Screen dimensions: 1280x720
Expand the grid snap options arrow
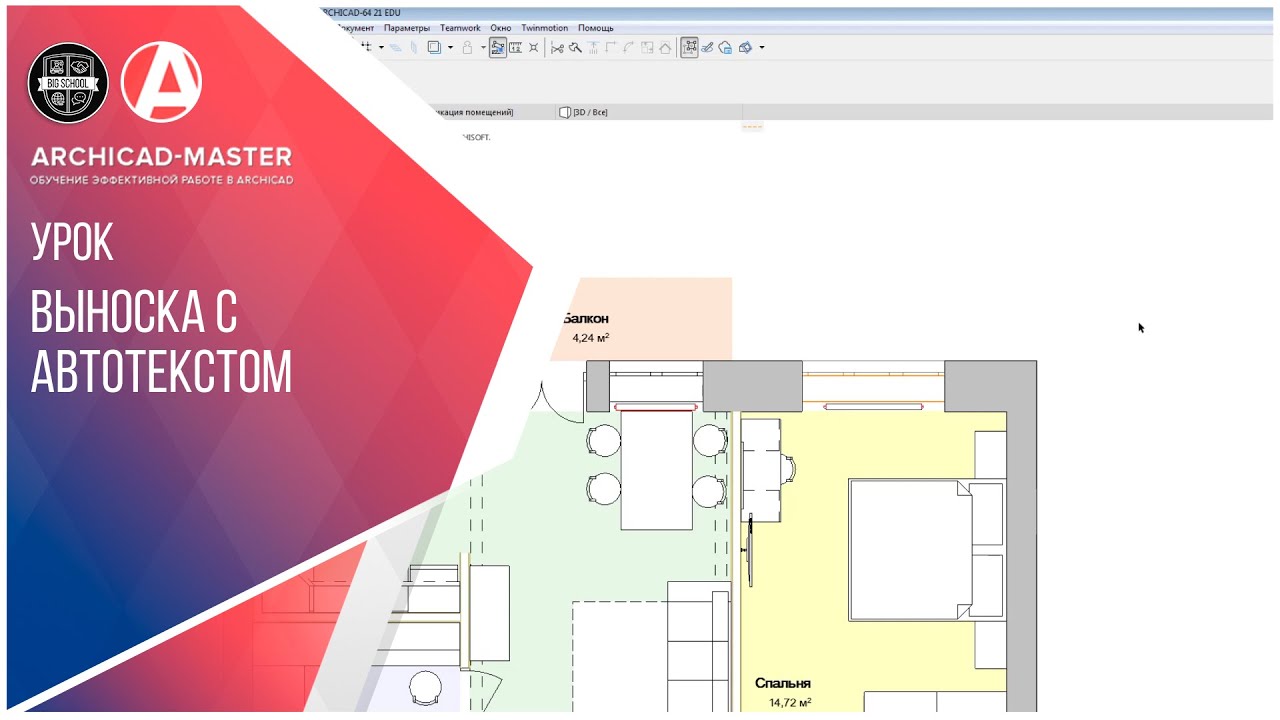pos(381,47)
